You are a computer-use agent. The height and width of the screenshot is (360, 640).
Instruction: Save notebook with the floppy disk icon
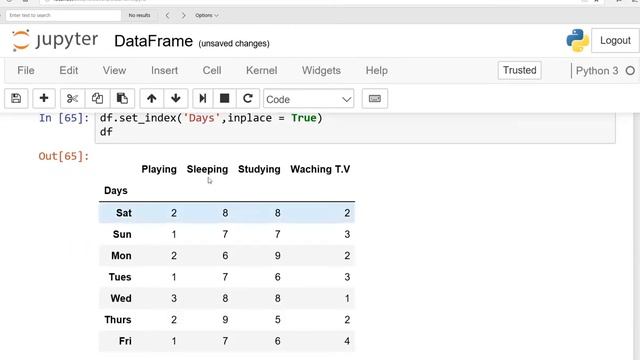pyautogui.click(x=16, y=98)
